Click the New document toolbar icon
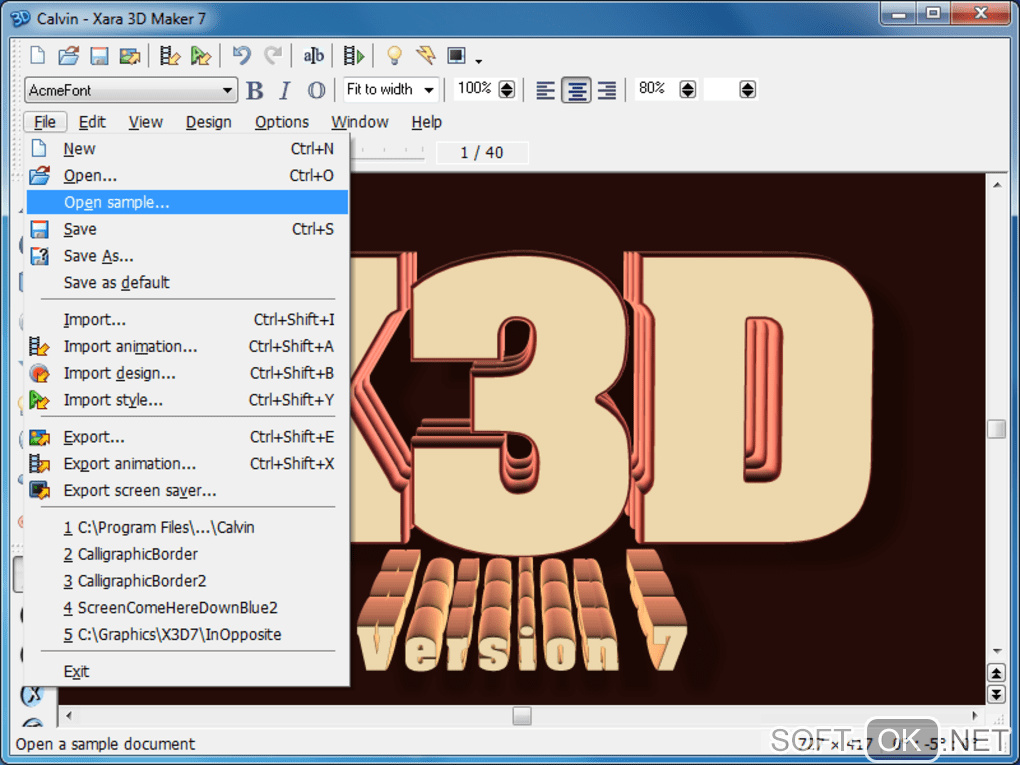1020x765 pixels. click(38, 56)
